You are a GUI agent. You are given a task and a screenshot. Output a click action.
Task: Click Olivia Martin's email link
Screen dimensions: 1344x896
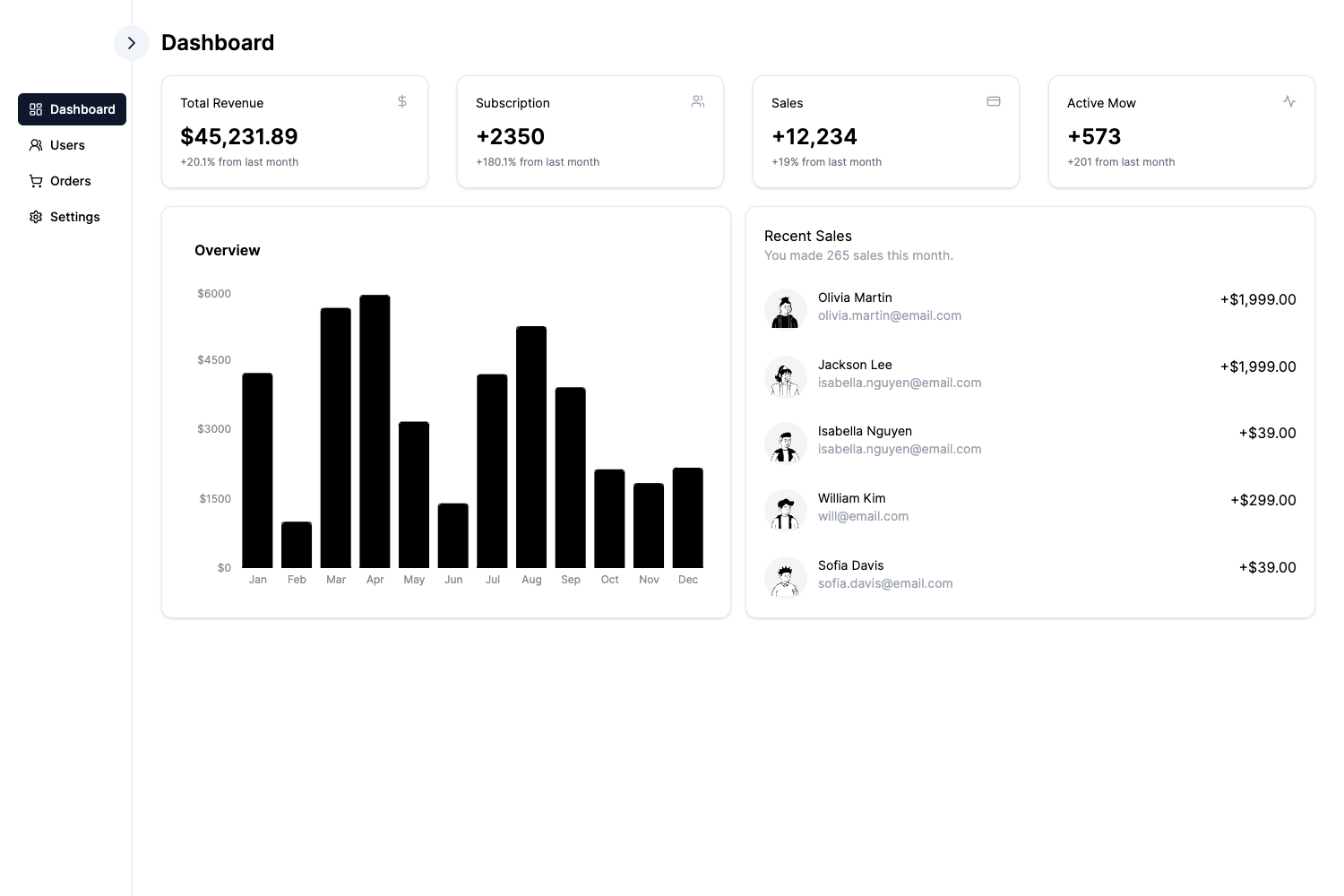[x=890, y=314]
